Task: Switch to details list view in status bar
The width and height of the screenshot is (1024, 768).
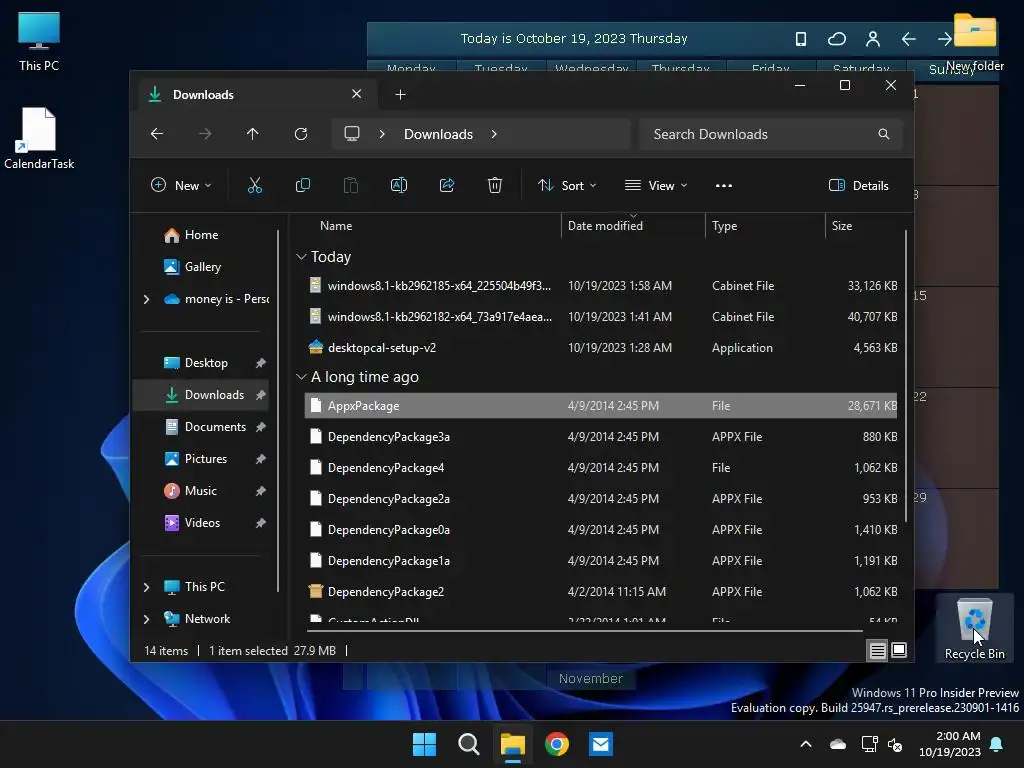Action: [x=877, y=650]
